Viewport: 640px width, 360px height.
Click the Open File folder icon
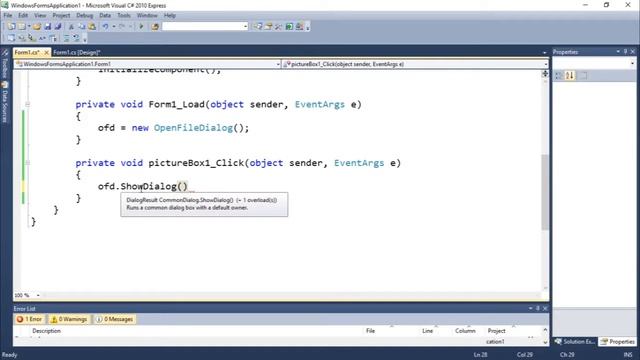click(37, 27)
